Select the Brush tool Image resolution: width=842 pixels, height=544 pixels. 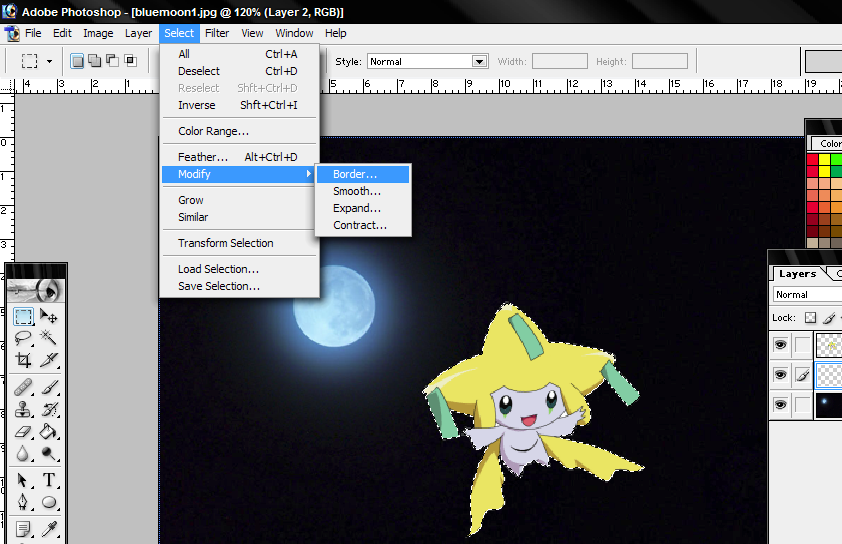coord(49,387)
